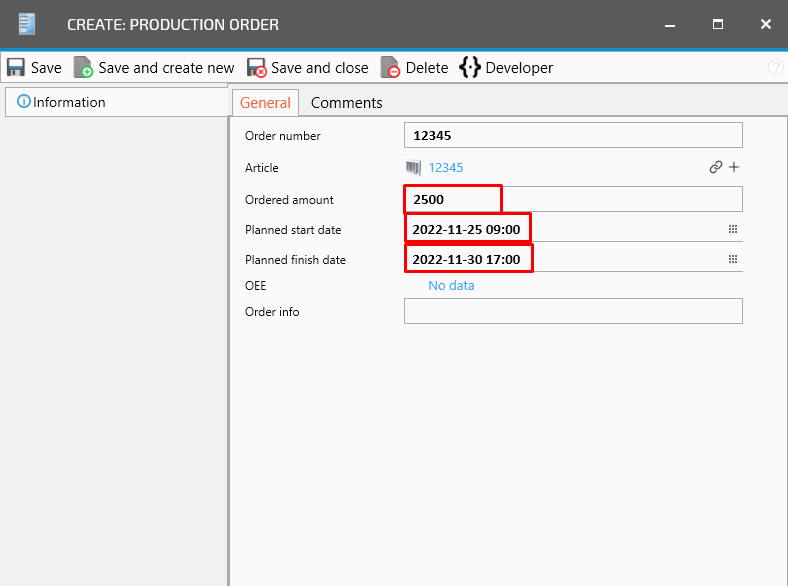Add an article with the plus icon
The width and height of the screenshot is (788, 586).
pos(734,168)
